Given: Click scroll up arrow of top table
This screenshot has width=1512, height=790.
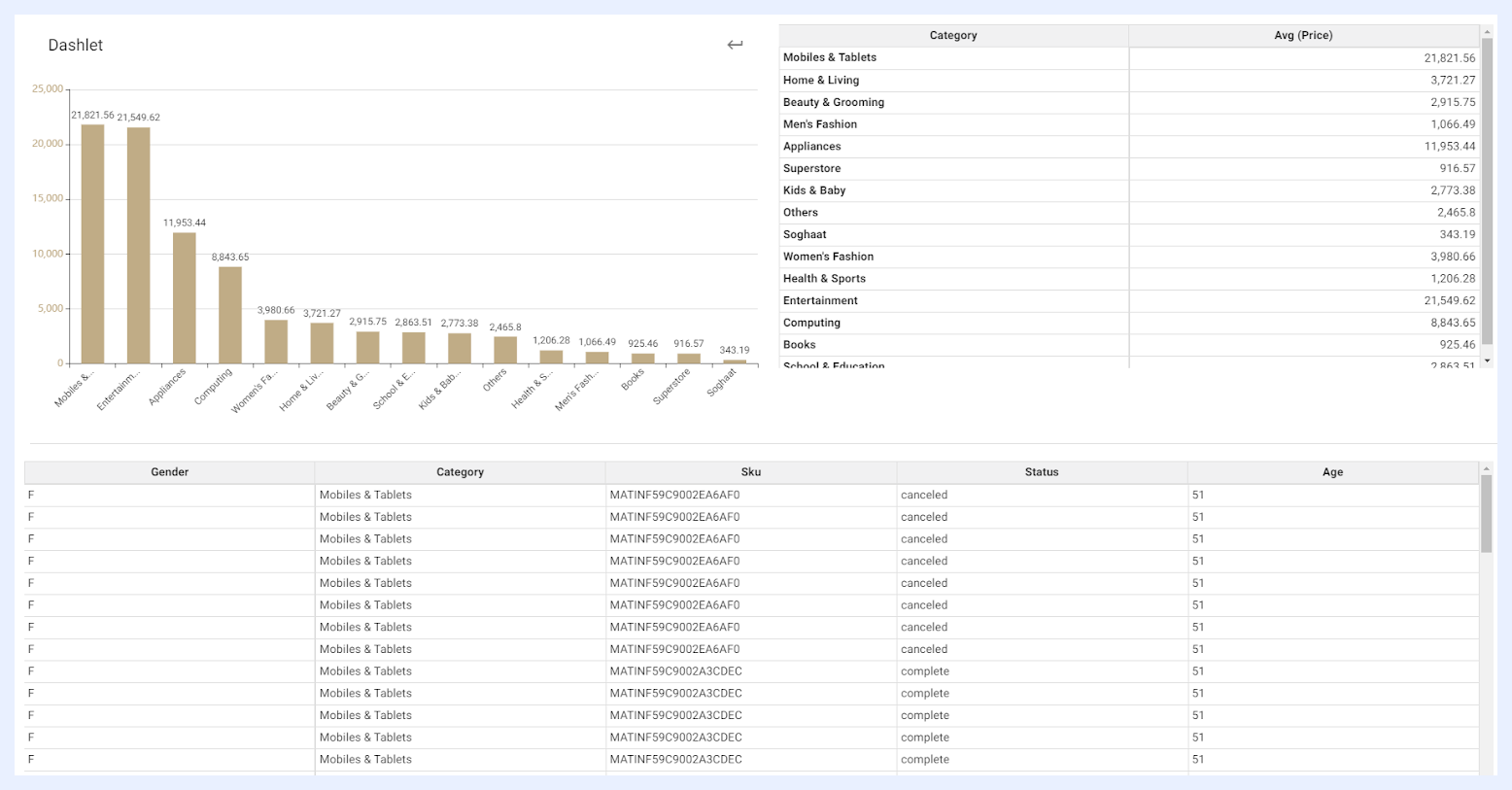Looking at the screenshot, I should 1487,31.
